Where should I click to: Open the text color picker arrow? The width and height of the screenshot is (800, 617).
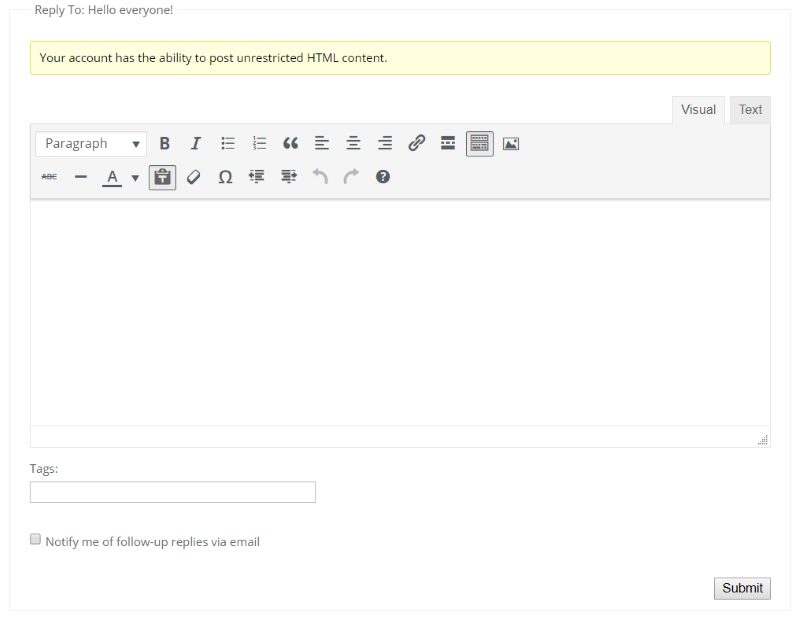click(135, 178)
